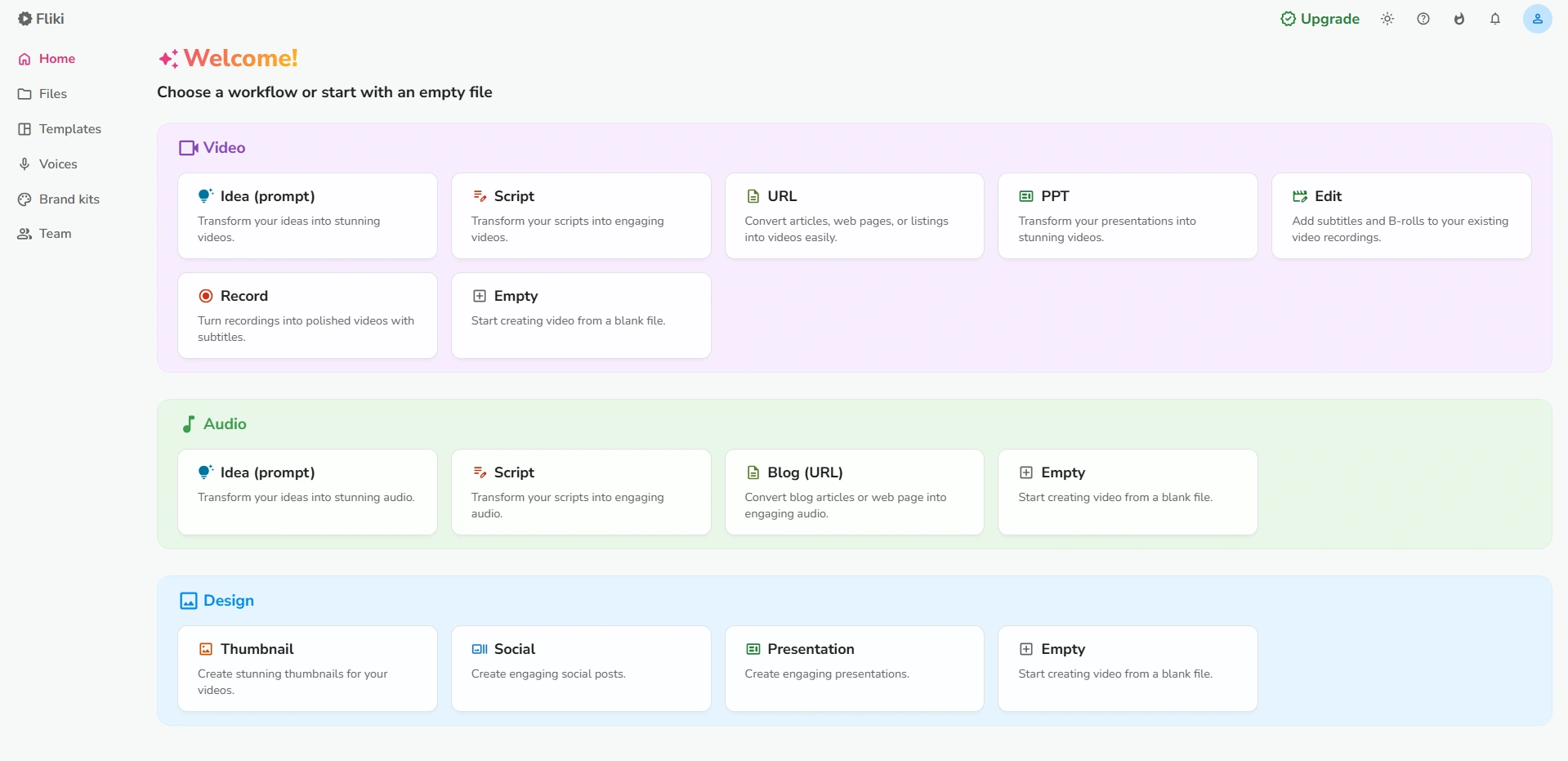1568x761 pixels.
Task: Select Video Script workflow card
Action: pyautogui.click(x=581, y=216)
